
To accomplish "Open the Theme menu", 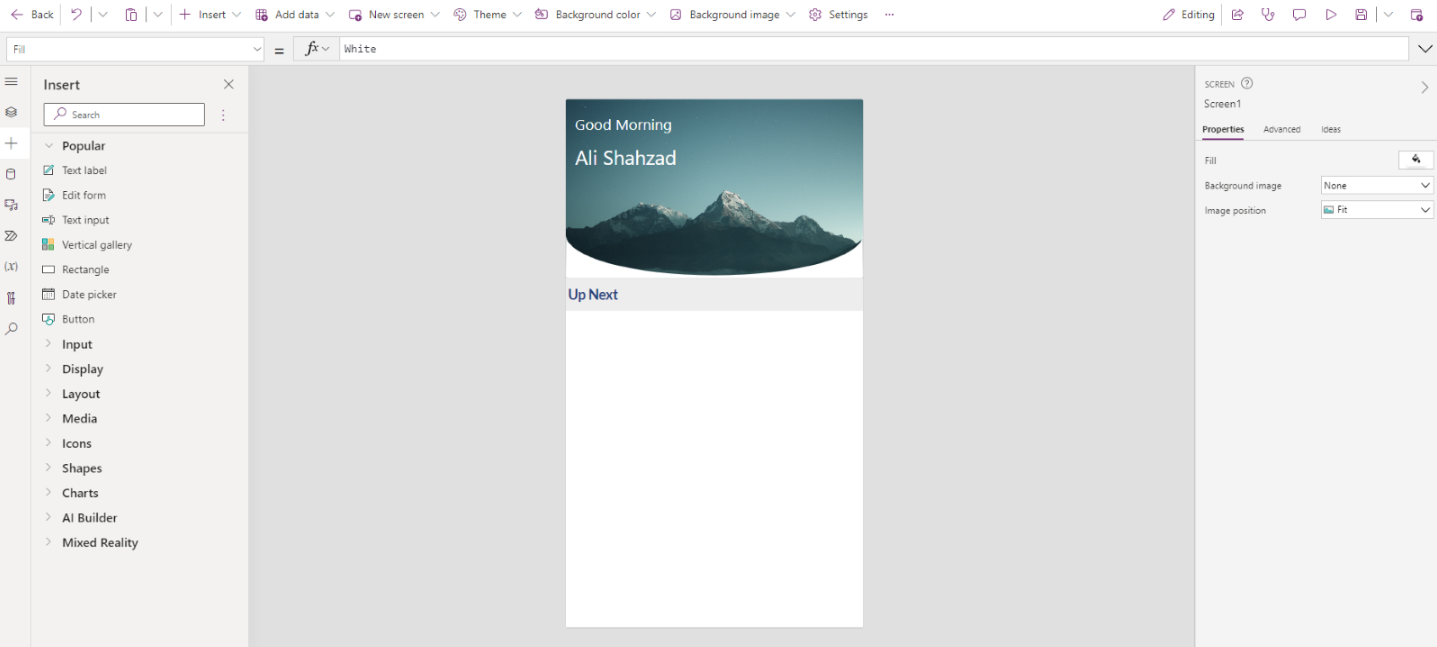I will (x=488, y=15).
